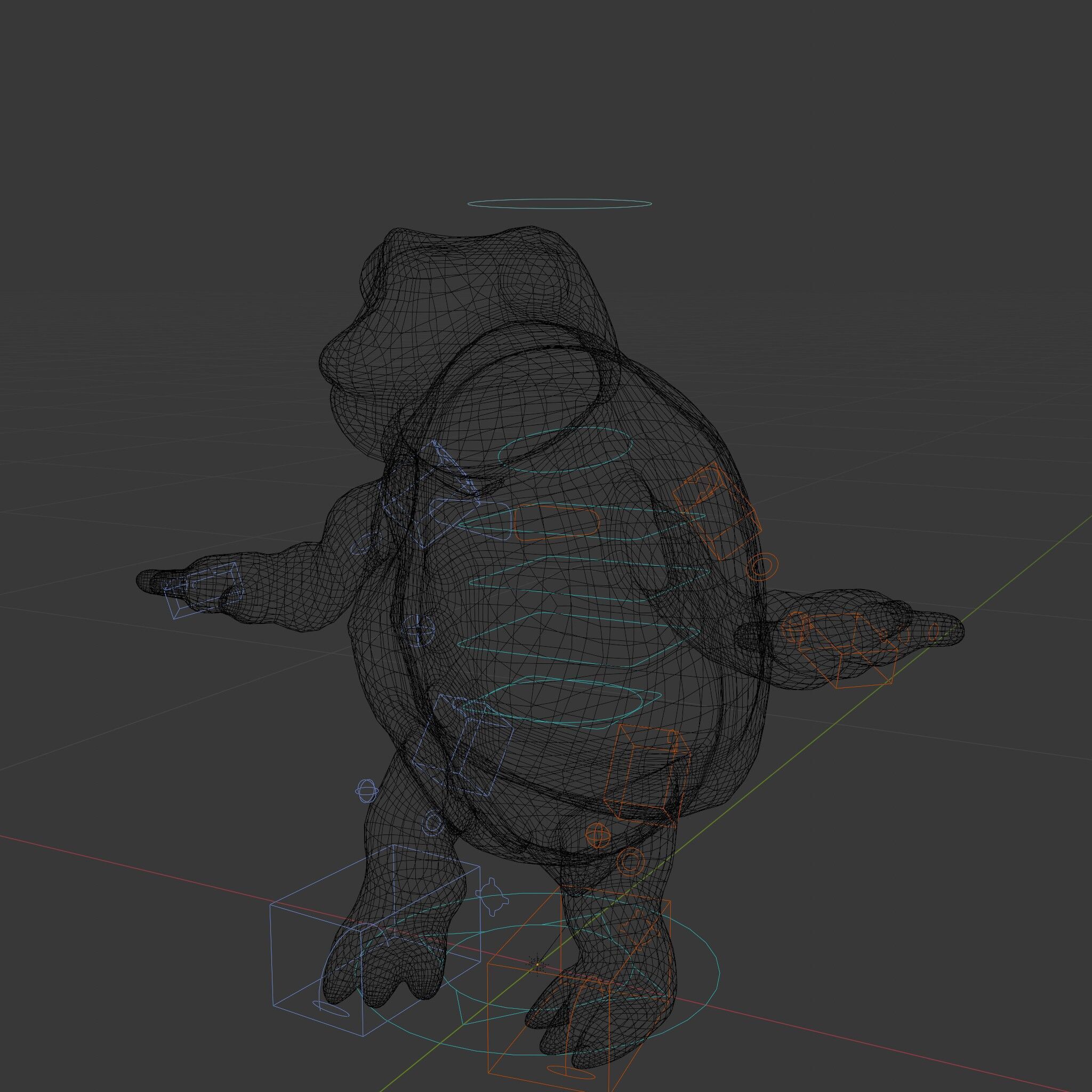Select the small blue ellipse at the left toe
Viewport: 1092px width, 1092px height.
[331, 1008]
